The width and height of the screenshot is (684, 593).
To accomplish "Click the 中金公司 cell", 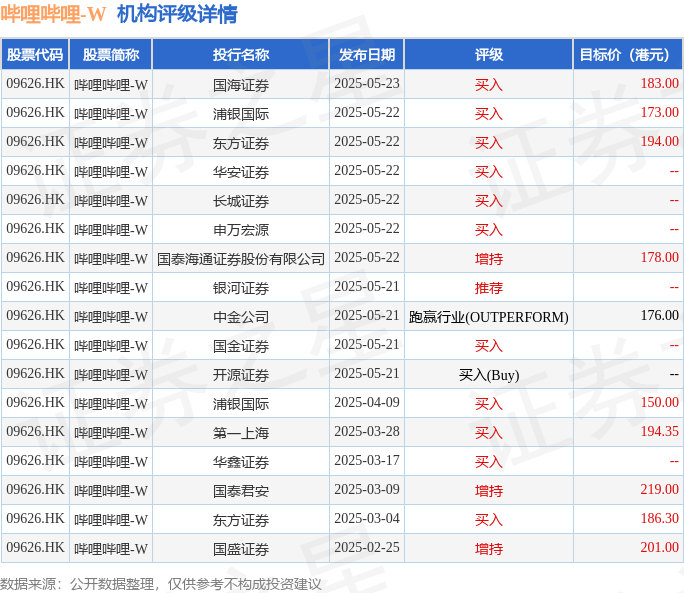I will pyautogui.click(x=241, y=317).
